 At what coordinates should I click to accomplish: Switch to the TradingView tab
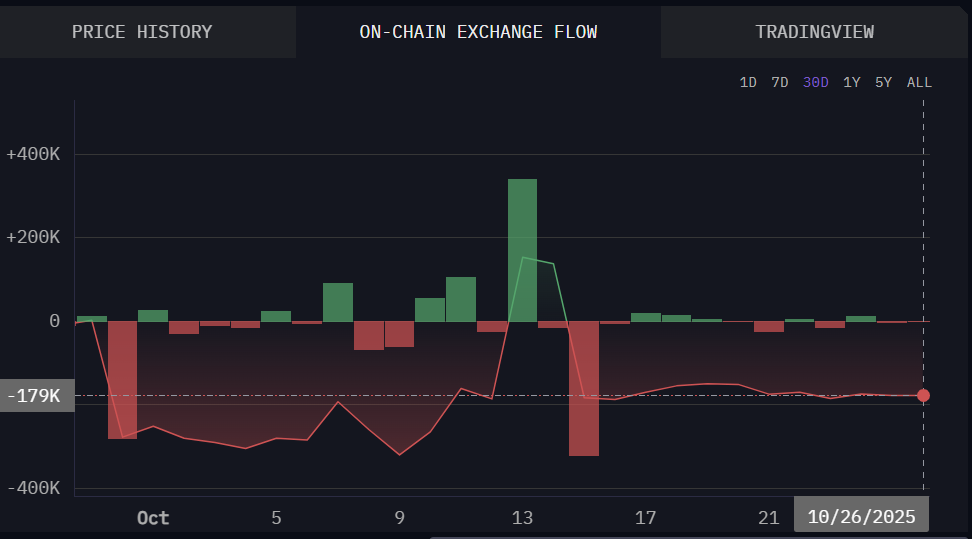tap(814, 32)
